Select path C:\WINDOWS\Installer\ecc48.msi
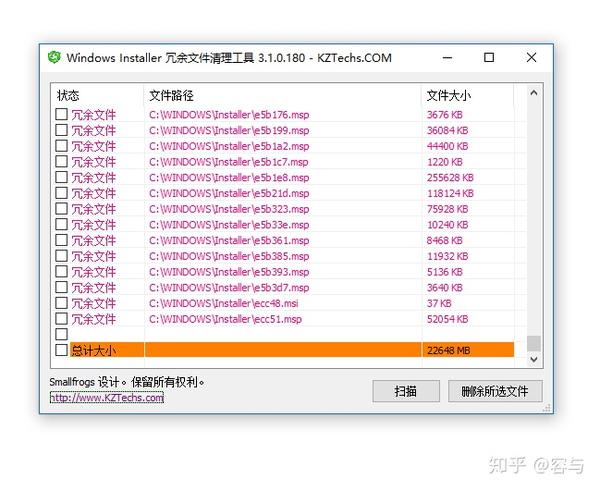 (223, 303)
